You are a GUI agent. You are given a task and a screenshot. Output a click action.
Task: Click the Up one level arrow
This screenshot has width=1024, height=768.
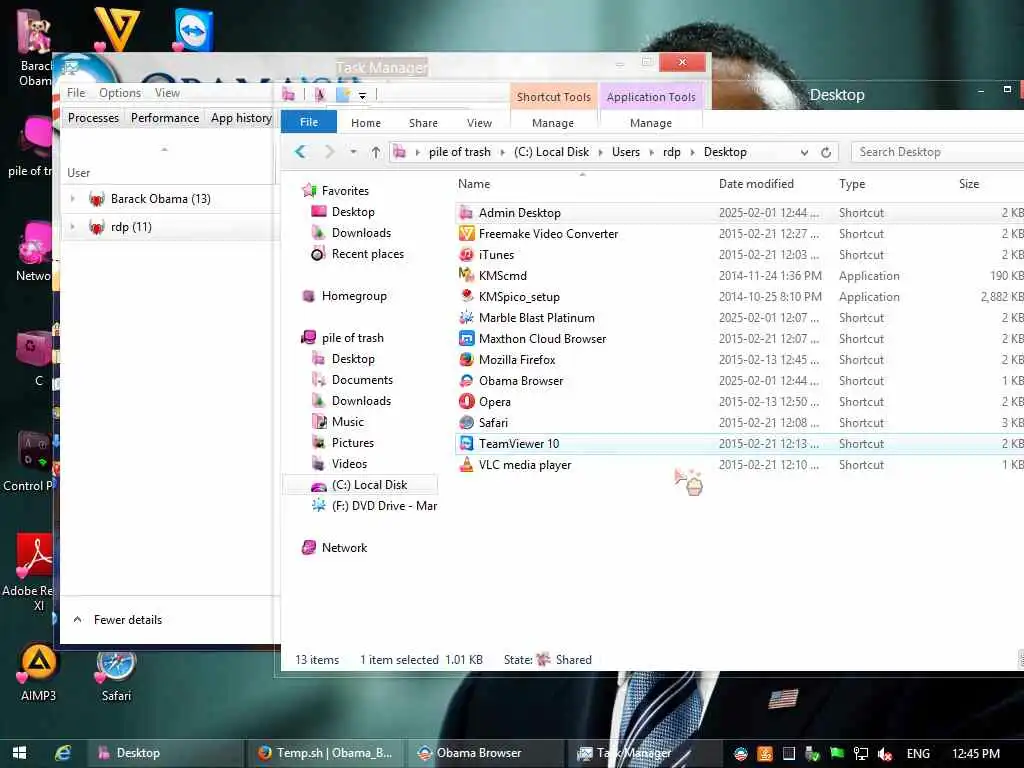pyautogui.click(x=376, y=152)
